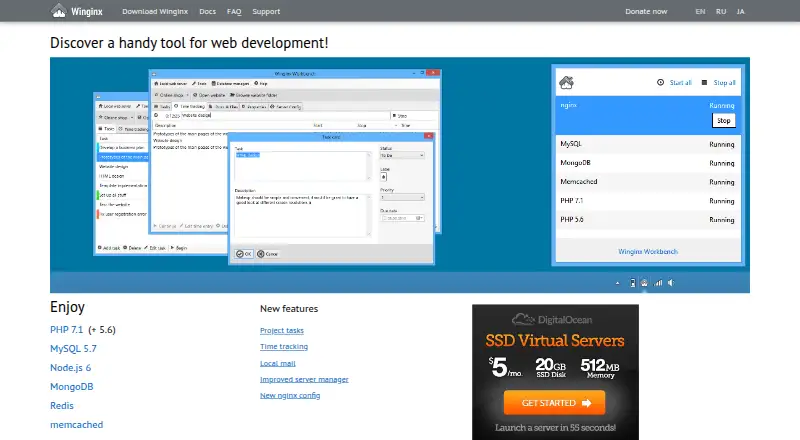800x440 pixels.
Task: Click the PHP 7.1 link under Enjoy
Action: pyautogui.click(x=66, y=330)
